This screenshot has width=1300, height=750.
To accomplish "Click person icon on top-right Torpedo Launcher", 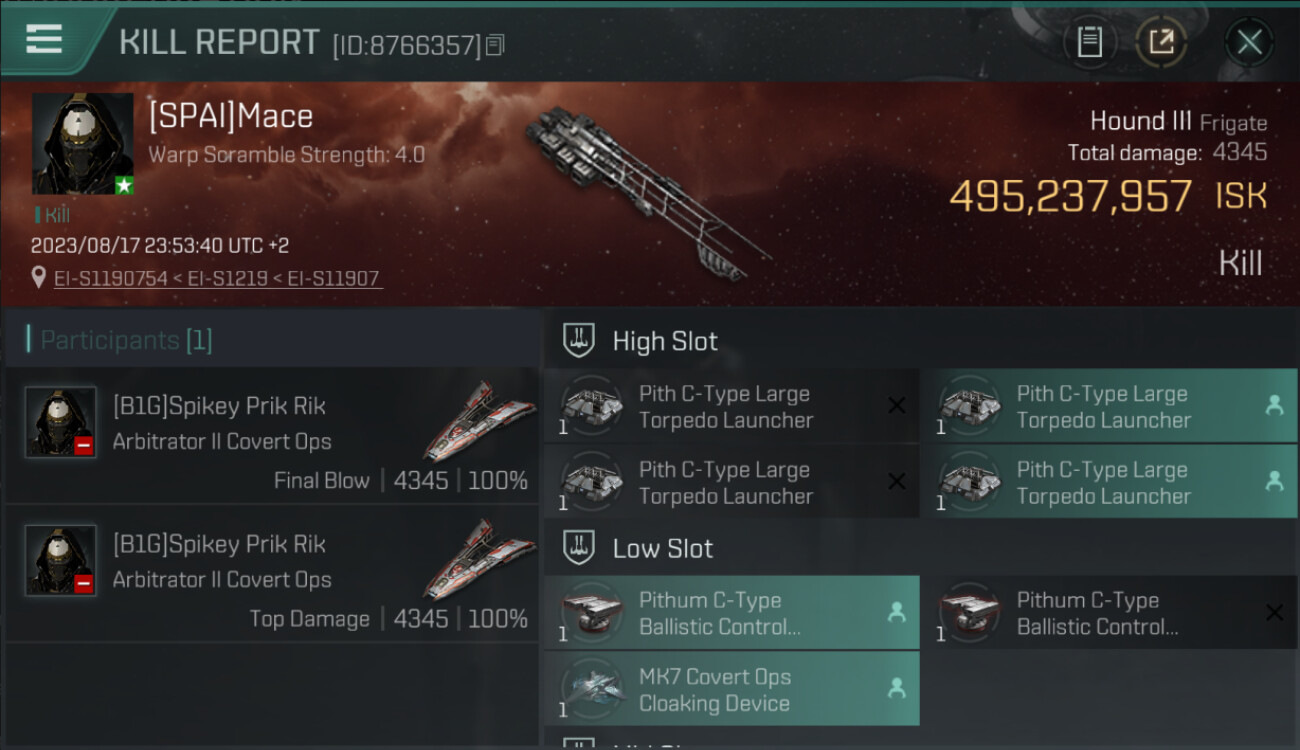I will [x=1274, y=405].
